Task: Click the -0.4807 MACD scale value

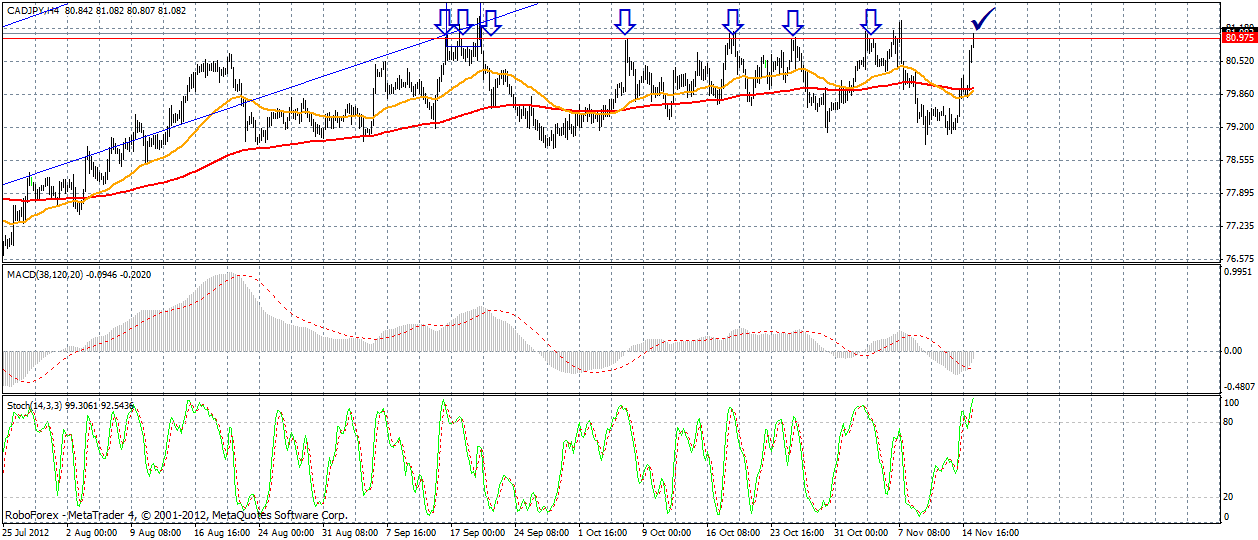Action: coord(1237,388)
